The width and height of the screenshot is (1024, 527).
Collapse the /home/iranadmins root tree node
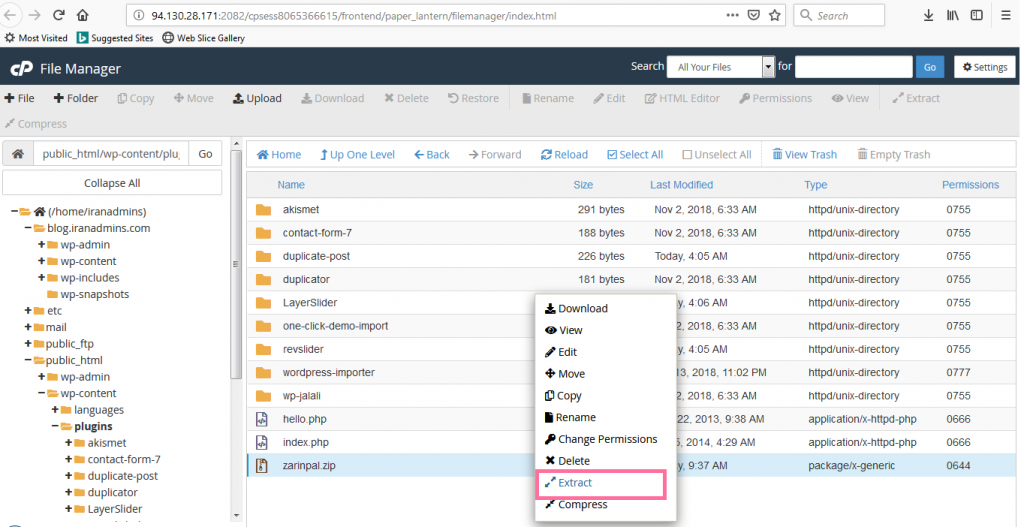(14, 212)
